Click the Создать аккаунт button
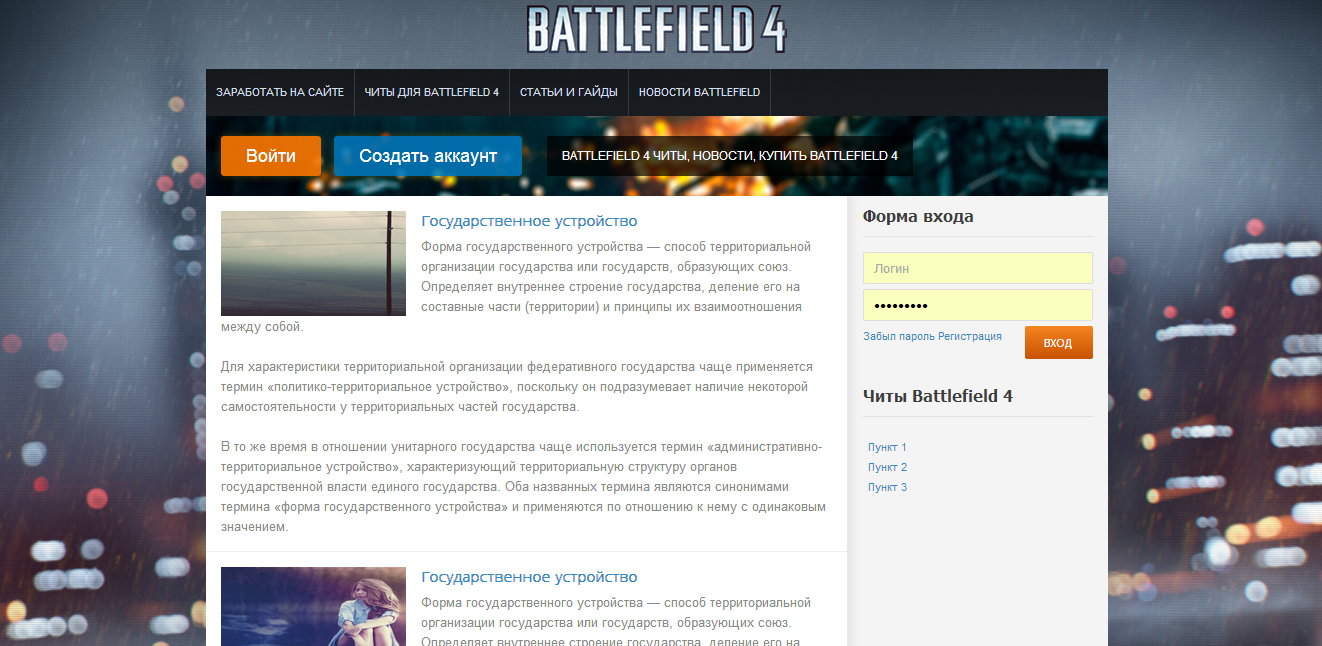This screenshot has height=646, width=1322. tap(427, 155)
